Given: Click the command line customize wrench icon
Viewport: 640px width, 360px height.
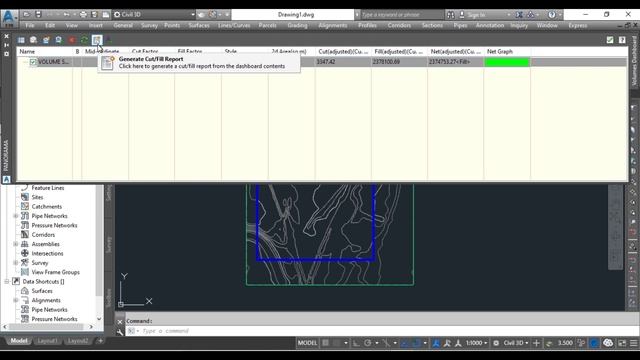Looking at the screenshot, I should tap(120, 332).
